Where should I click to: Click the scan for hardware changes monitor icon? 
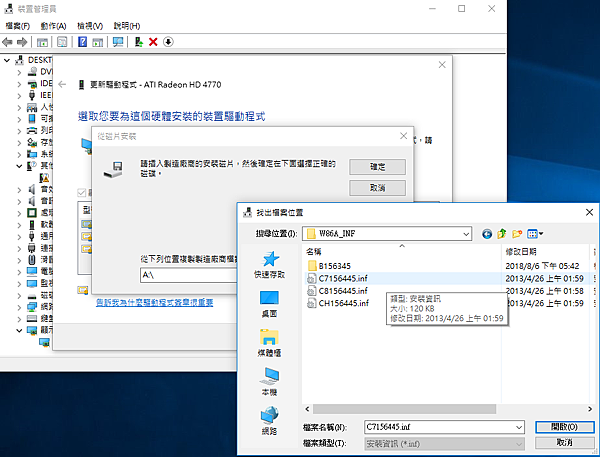click(x=118, y=42)
